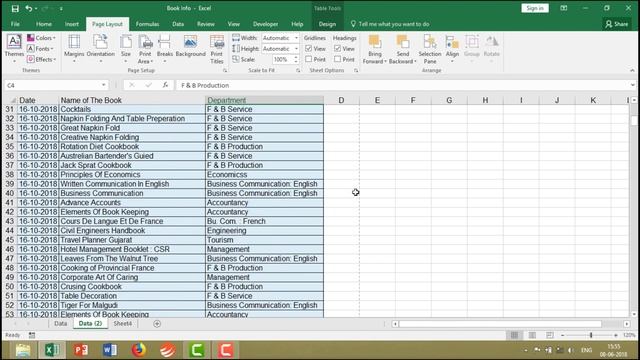Image resolution: width=640 pixels, height=360 pixels.
Task: Switch to Page Break Preview icon
Action: pos(550,335)
